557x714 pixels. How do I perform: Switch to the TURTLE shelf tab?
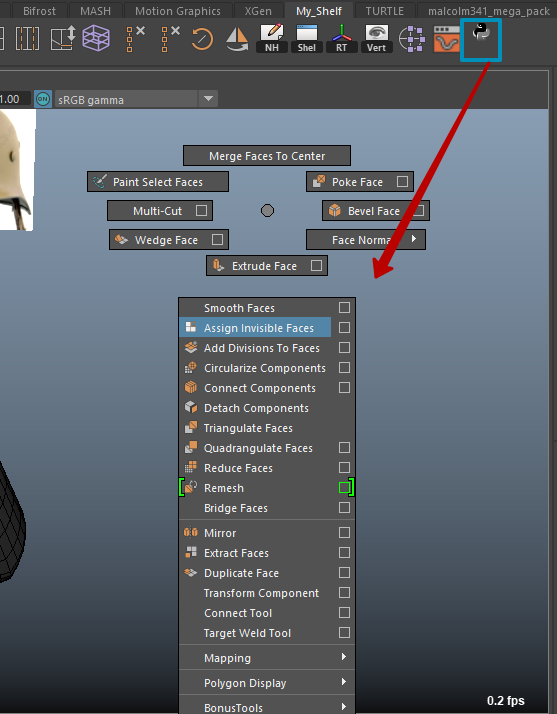click(x=384, y=10)
